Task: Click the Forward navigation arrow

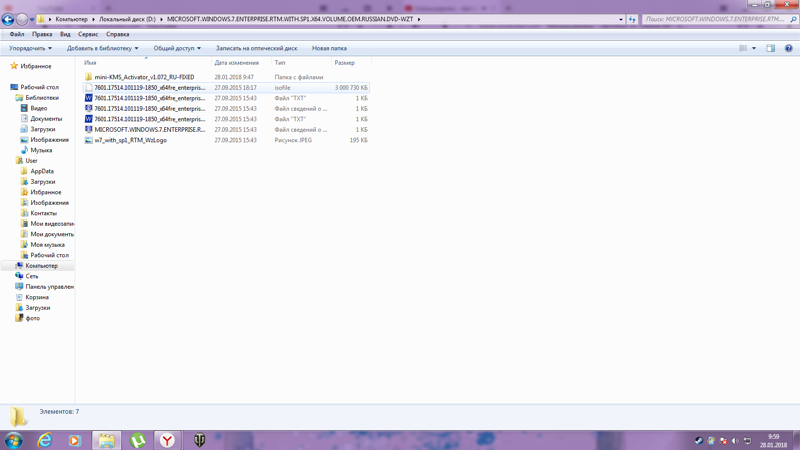Action: click(x=22, y=19)
